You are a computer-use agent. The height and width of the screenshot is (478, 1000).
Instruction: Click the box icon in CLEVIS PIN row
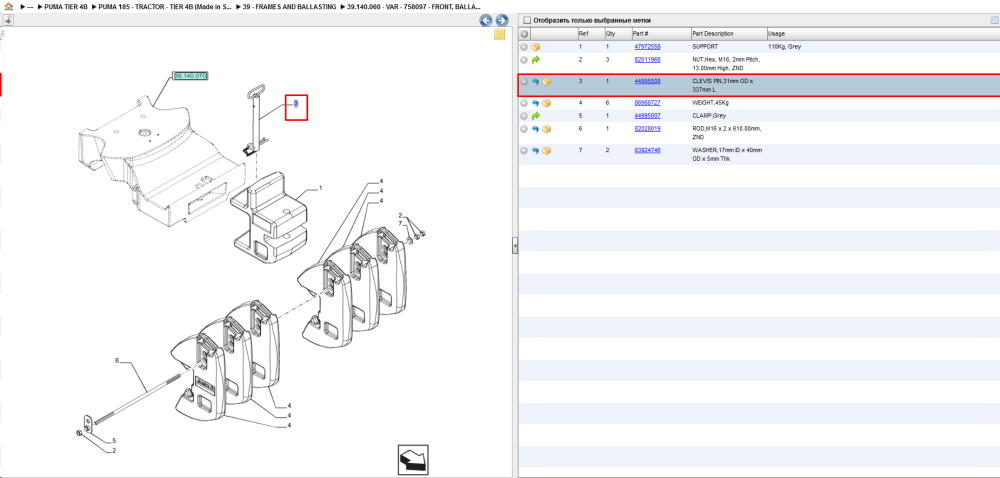point(547,82)
